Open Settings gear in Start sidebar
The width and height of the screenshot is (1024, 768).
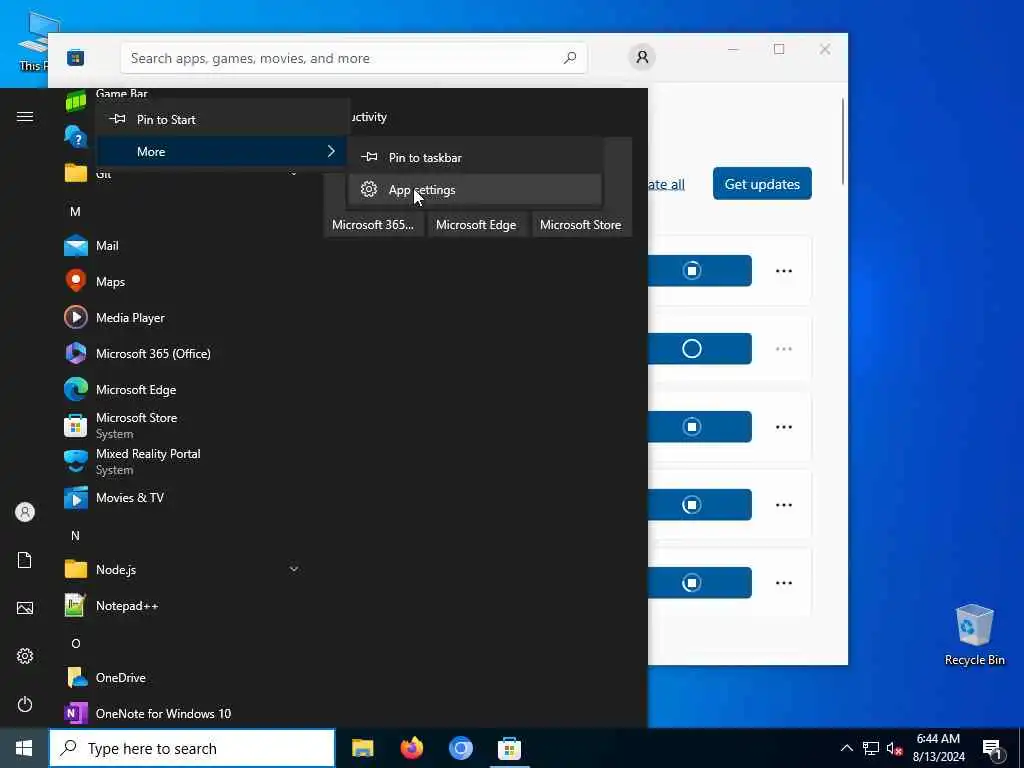(x=25, y=656)
